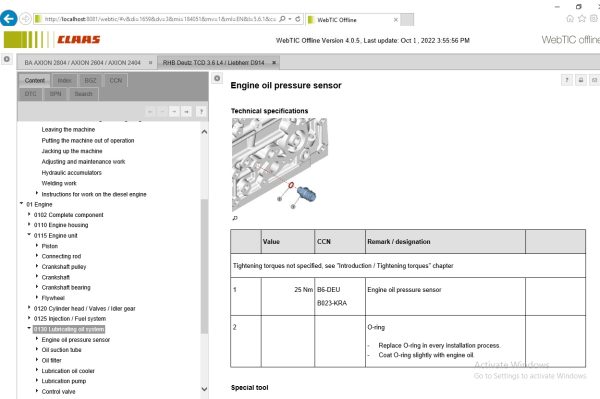Screen dimensions: 600x399
Task: Select the Crankshaft entry in the tree
Action: [x=55, y=277]
